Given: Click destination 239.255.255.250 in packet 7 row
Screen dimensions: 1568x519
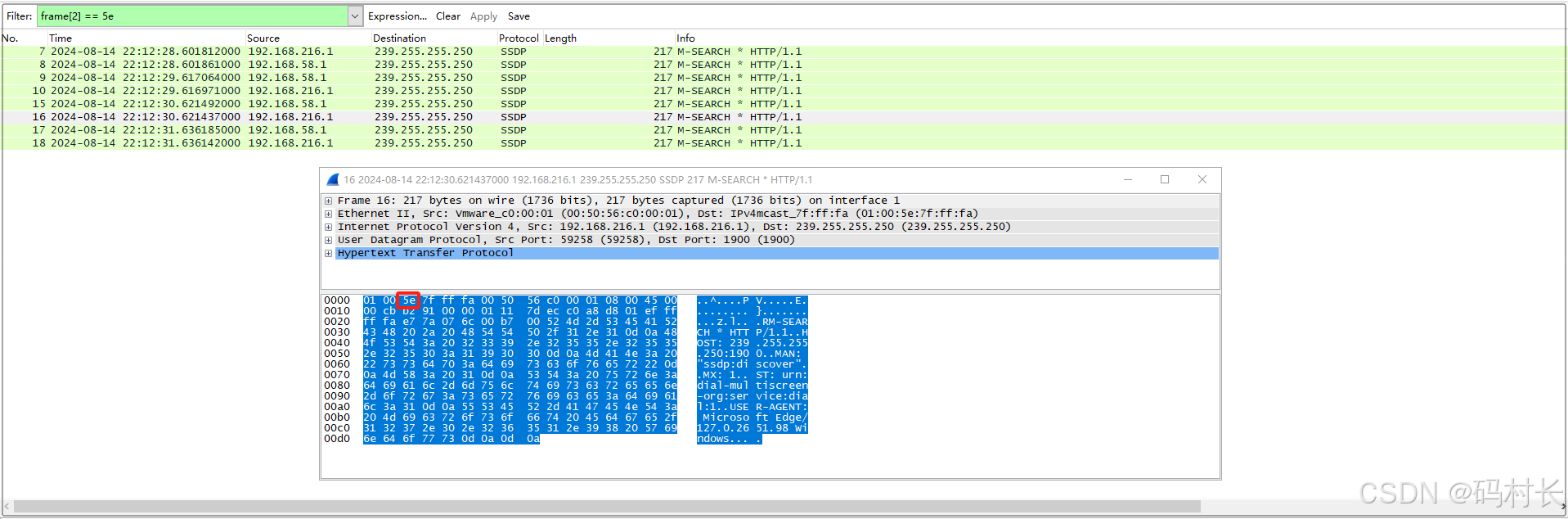Looking at the screenshot, I should [x=424, y=52].
